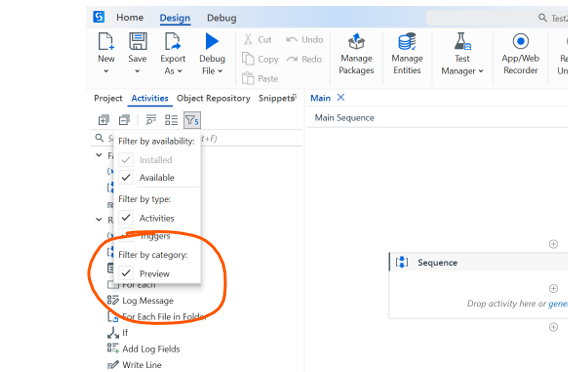
Task: Click the Main workflow tab
Action: coord(321,98)
